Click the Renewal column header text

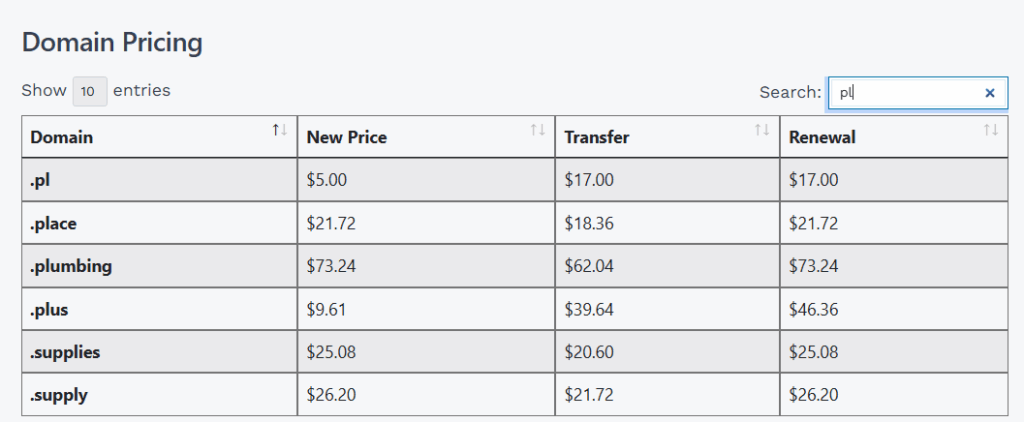point(822,138)
